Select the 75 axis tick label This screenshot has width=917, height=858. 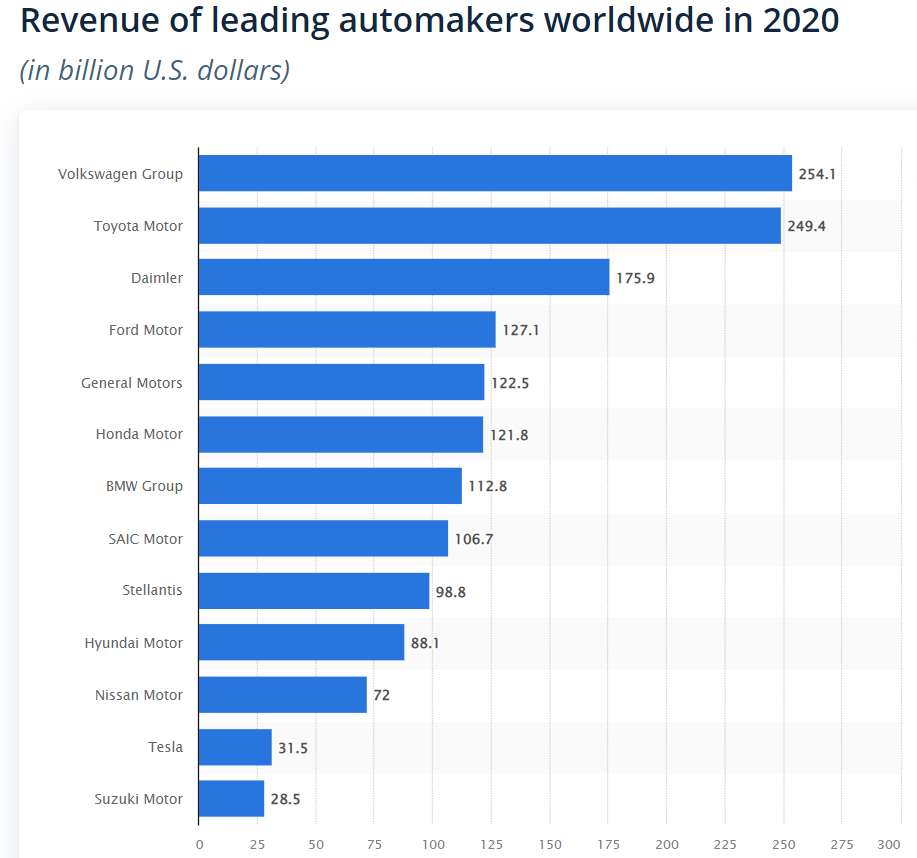374,845
